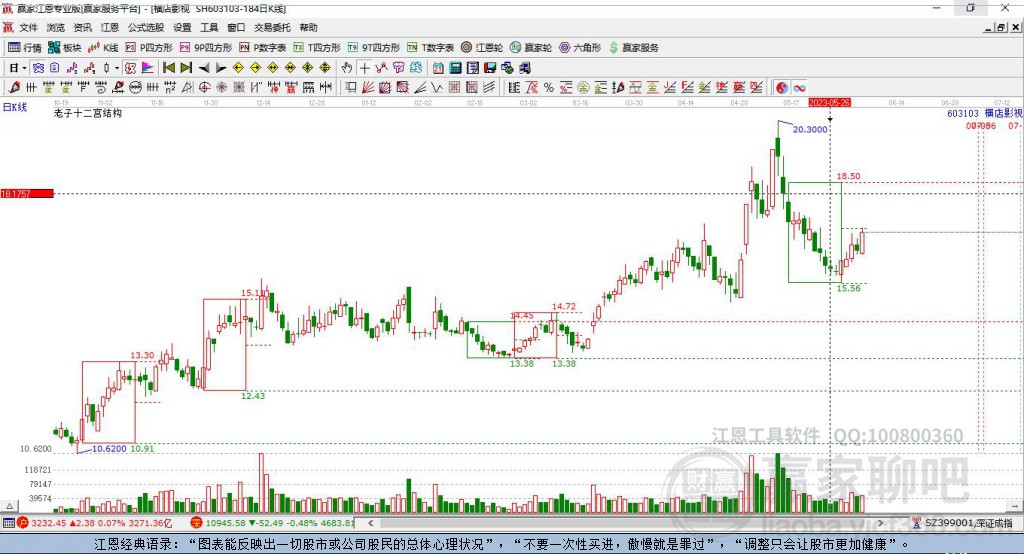
Task: Click the 老子十二宫结构 indicator title
Action: tap(88, 113)
